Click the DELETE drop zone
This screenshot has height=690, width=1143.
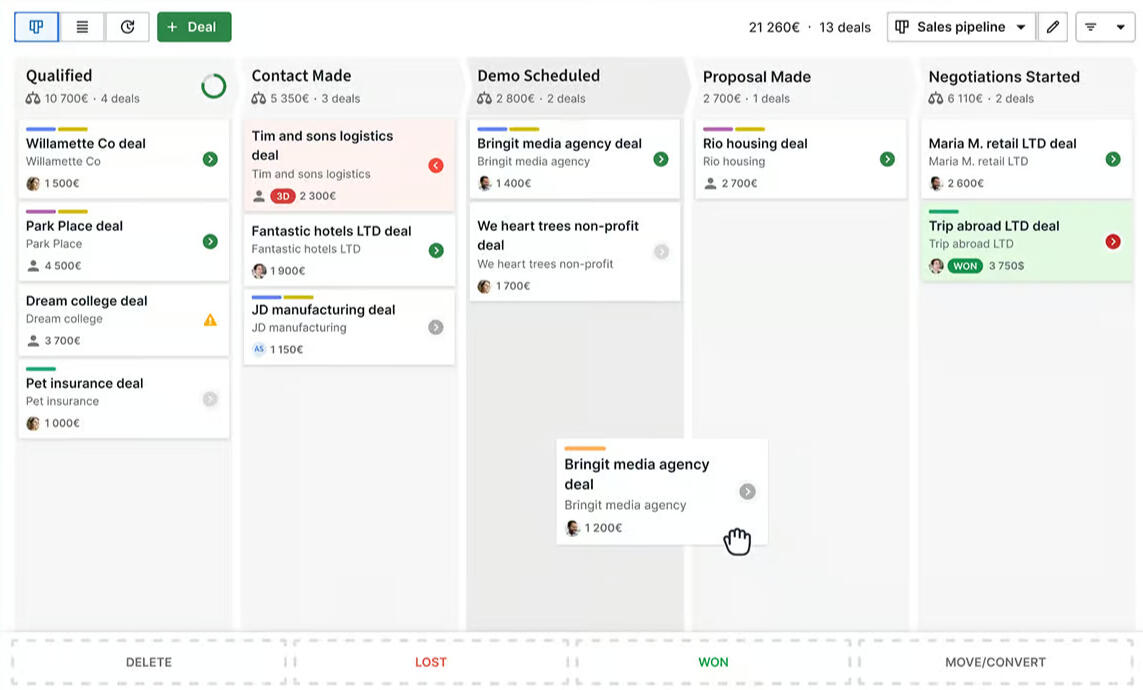[148, 662]
